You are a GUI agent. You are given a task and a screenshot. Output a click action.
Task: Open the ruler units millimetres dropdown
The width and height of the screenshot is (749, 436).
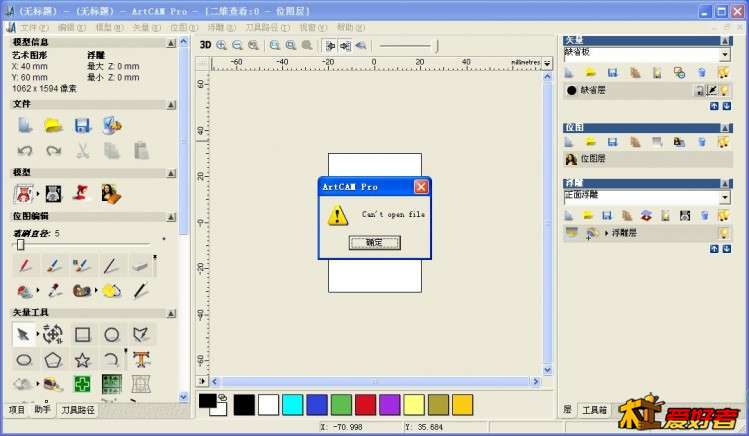[x=547, y=63]
